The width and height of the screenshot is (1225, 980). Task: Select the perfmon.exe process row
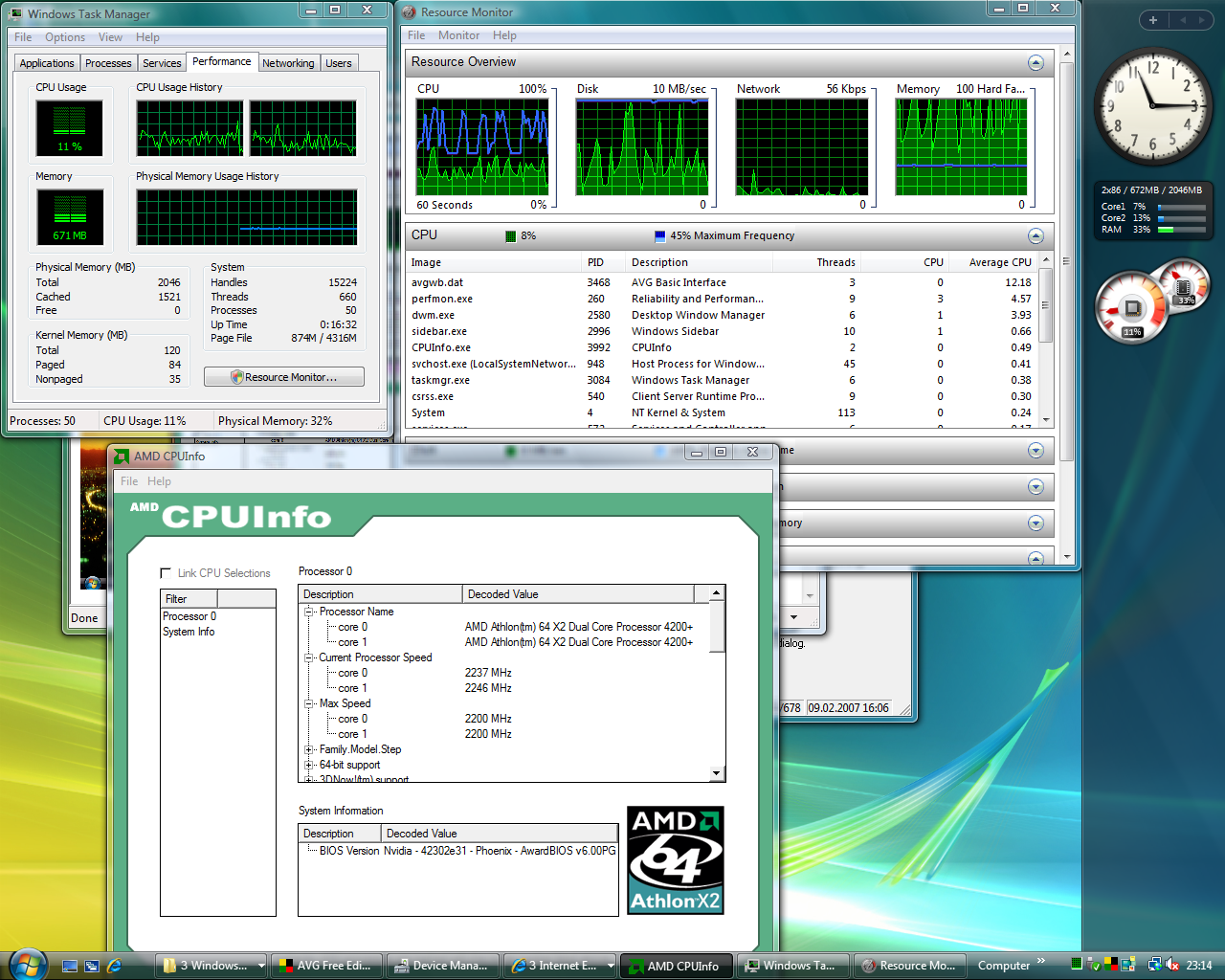[723, 299]
